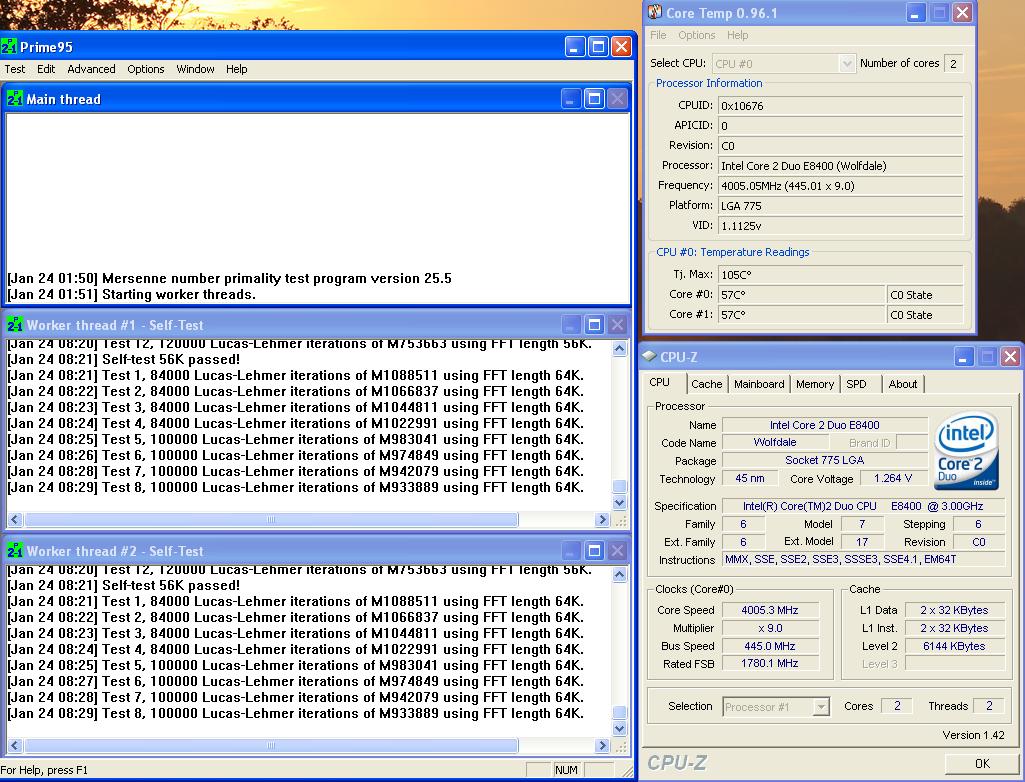Open the Test menu in Prime95
Screen dimensions: 1025x782
click(x=14, y=69)
